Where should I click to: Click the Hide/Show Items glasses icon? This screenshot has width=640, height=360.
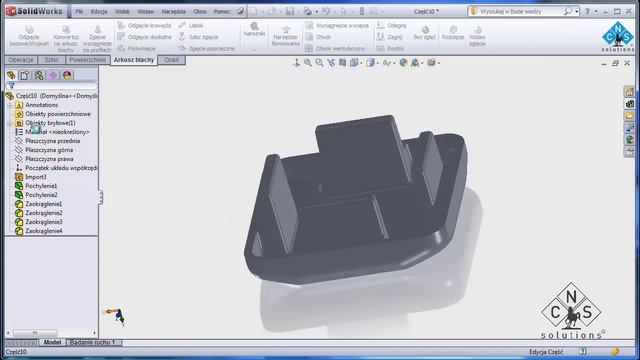(386, 63)
